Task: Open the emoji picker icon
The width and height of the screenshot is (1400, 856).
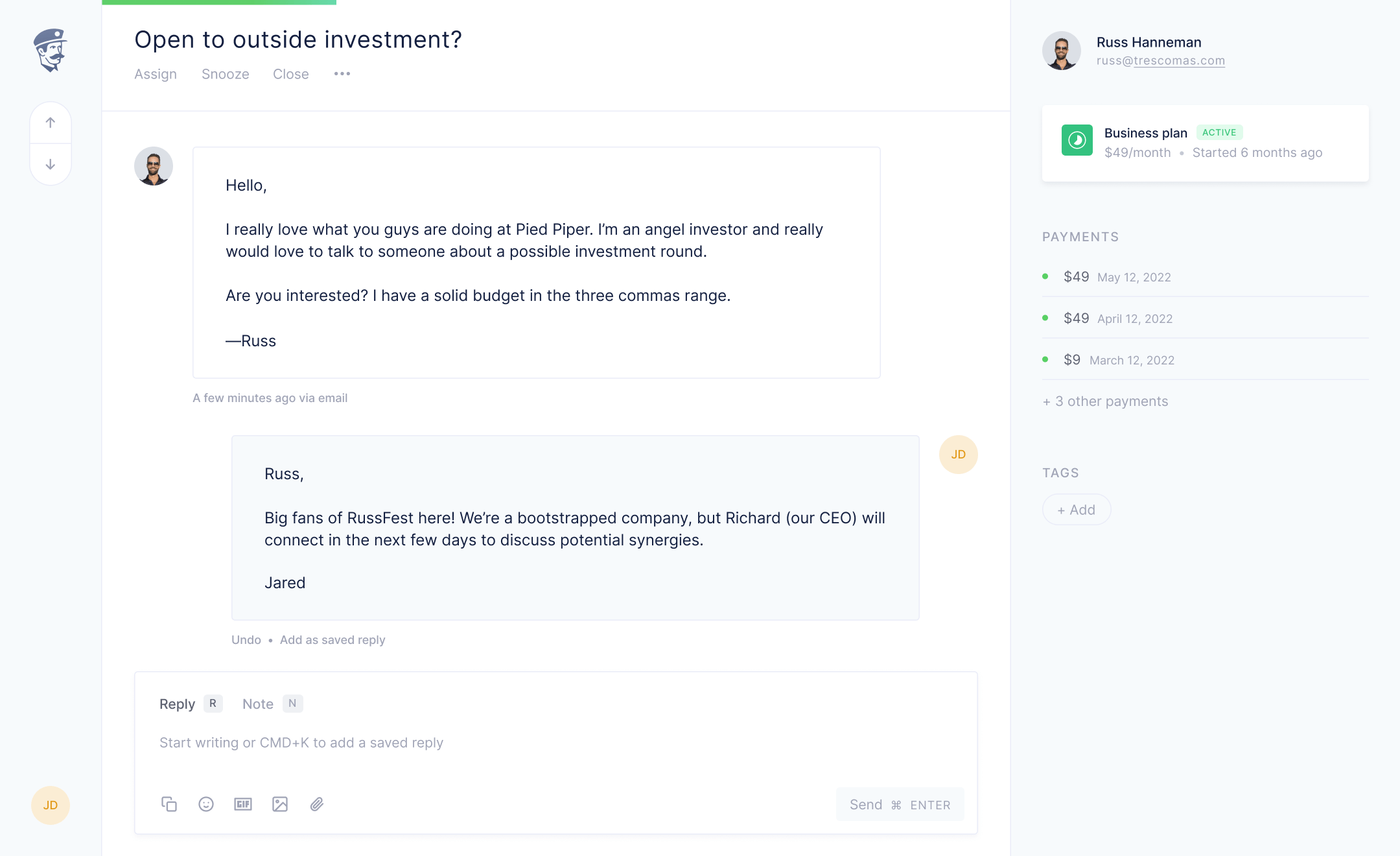Action: coord(206,804)
